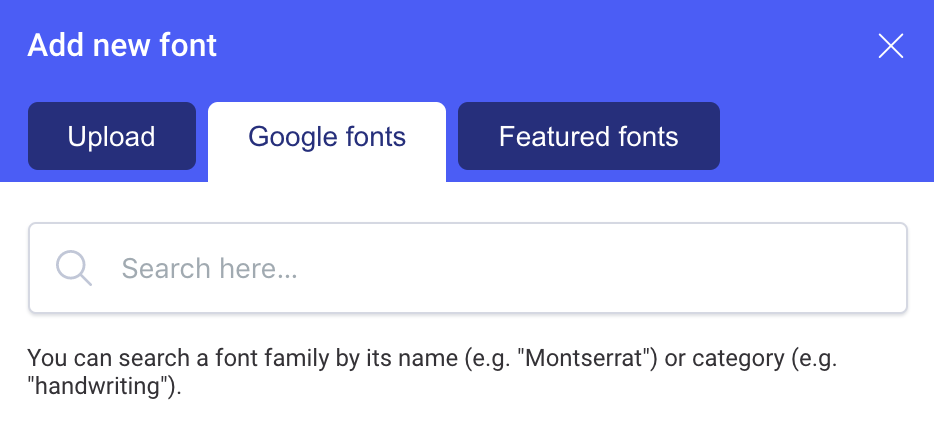The image size is (934, 434).
Task: Click the magnifying glass search icon
Action: [x=74, y=268]
